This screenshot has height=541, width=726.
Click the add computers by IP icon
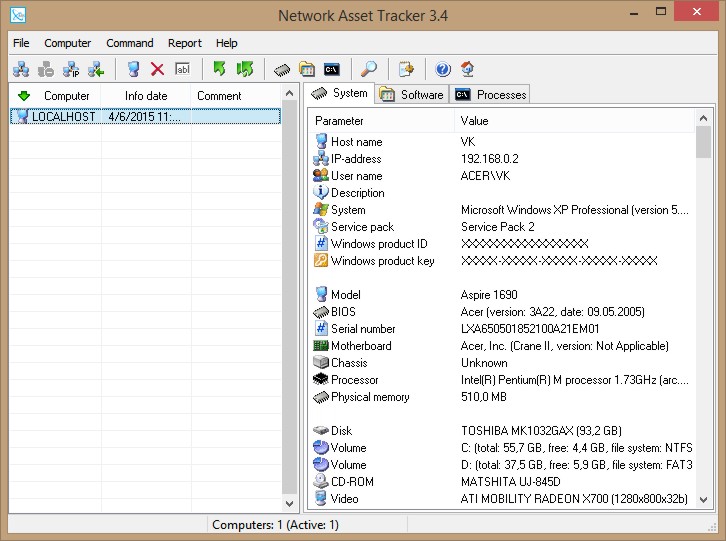[71, 69]
